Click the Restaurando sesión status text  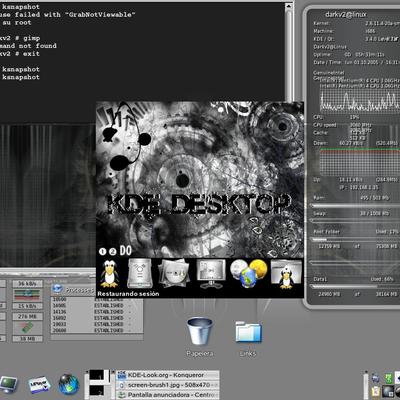128,294
